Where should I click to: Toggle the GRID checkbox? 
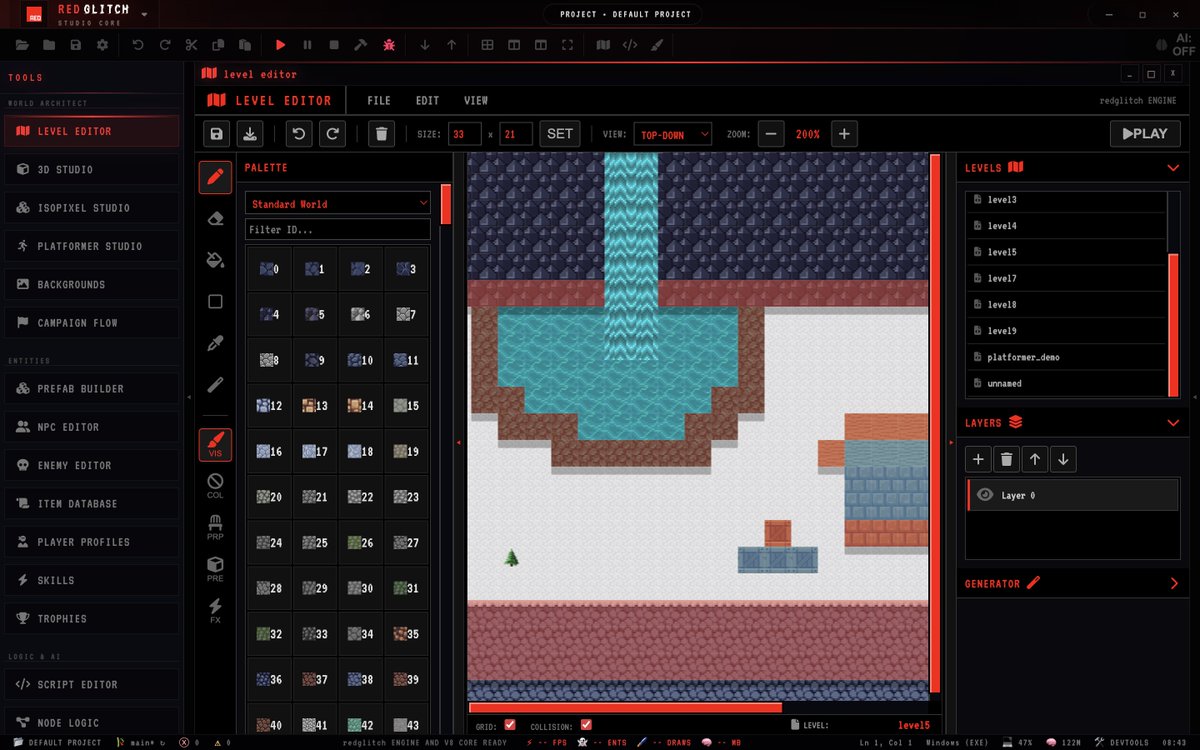pos(510,725)
